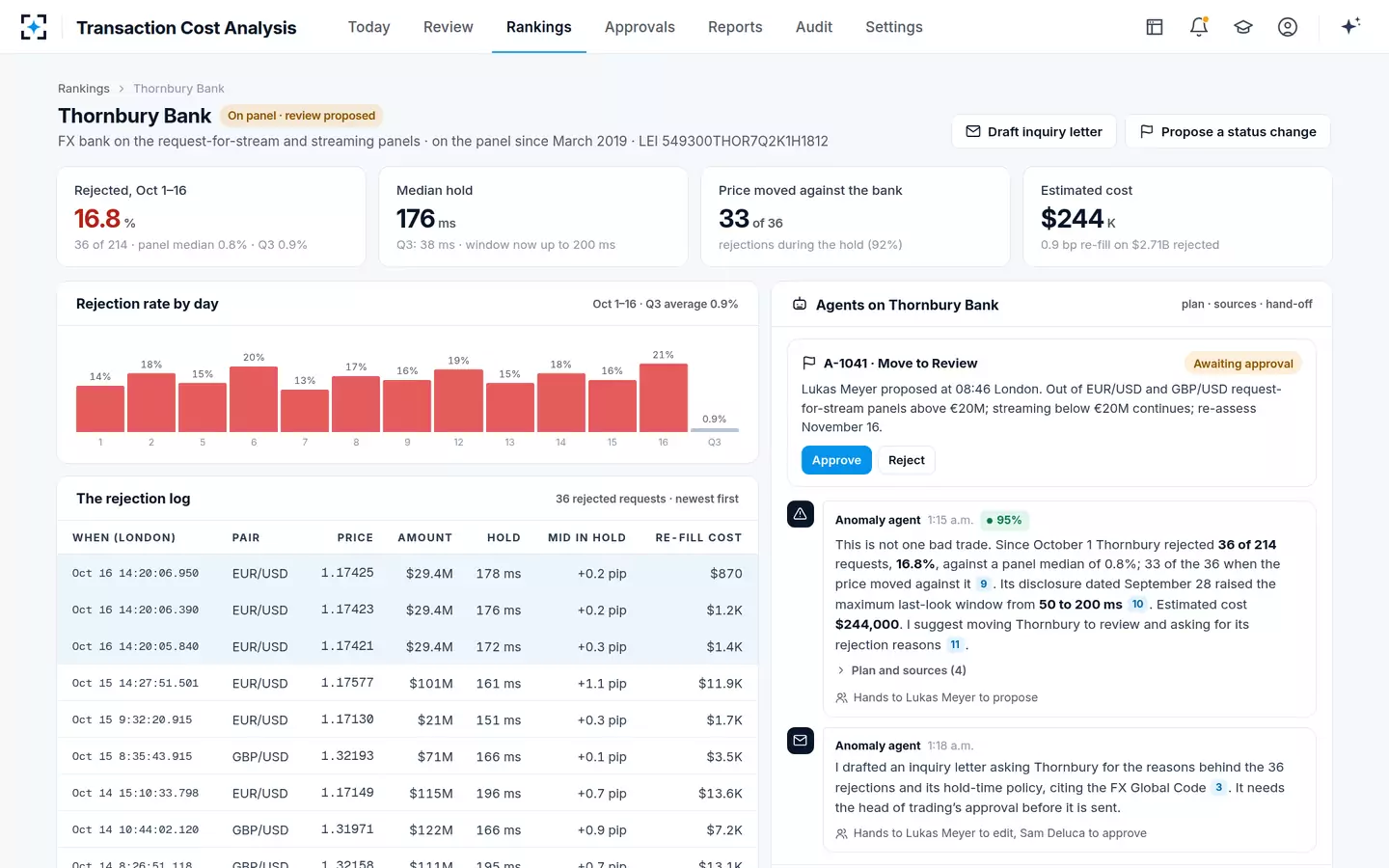1389x868 pixels.
Task: Click the Q3 0.9% baseline bar
Action: (715, 429)
